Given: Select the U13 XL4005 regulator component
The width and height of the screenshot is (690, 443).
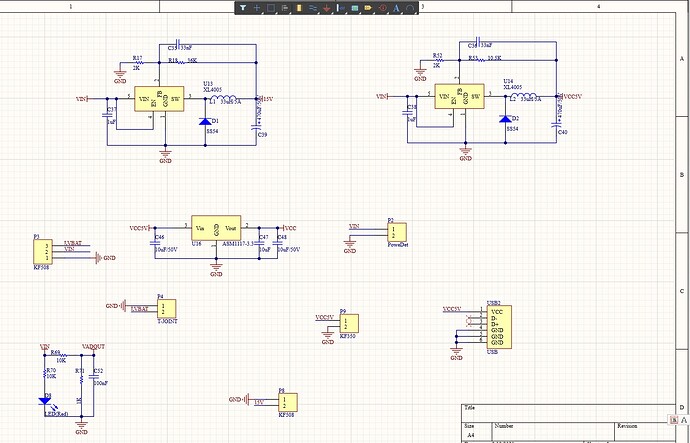Looking at the screenshot, I should point(158,99).
